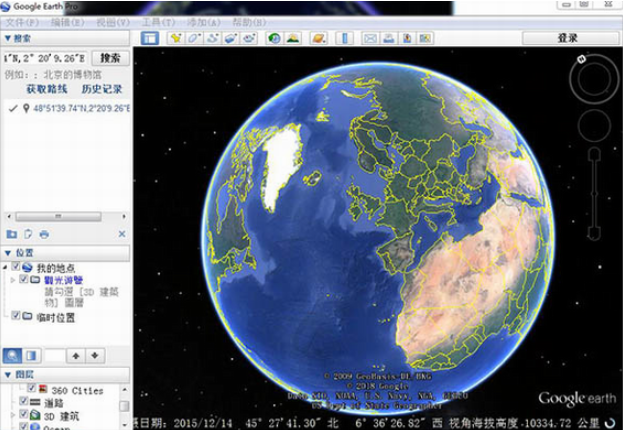Image resolution: width=623 pixels, height=430 pixels.
Task: Toggle the 360 Cities layer checkbox
Action: pos(32,389)
